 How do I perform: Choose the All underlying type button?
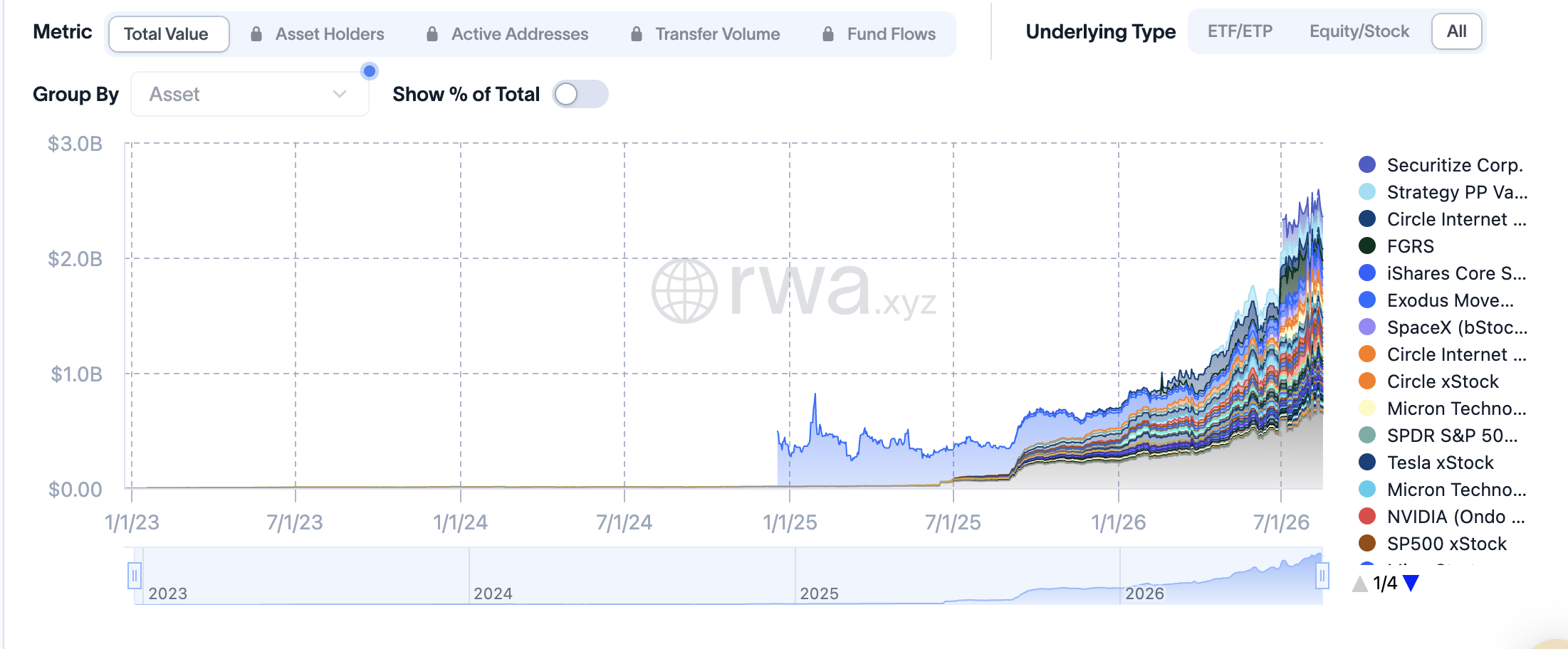[1457, 31]
